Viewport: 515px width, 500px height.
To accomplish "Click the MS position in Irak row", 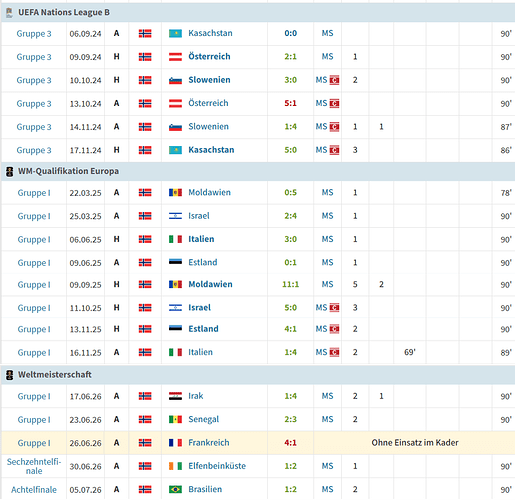I will tap(327, 396).
